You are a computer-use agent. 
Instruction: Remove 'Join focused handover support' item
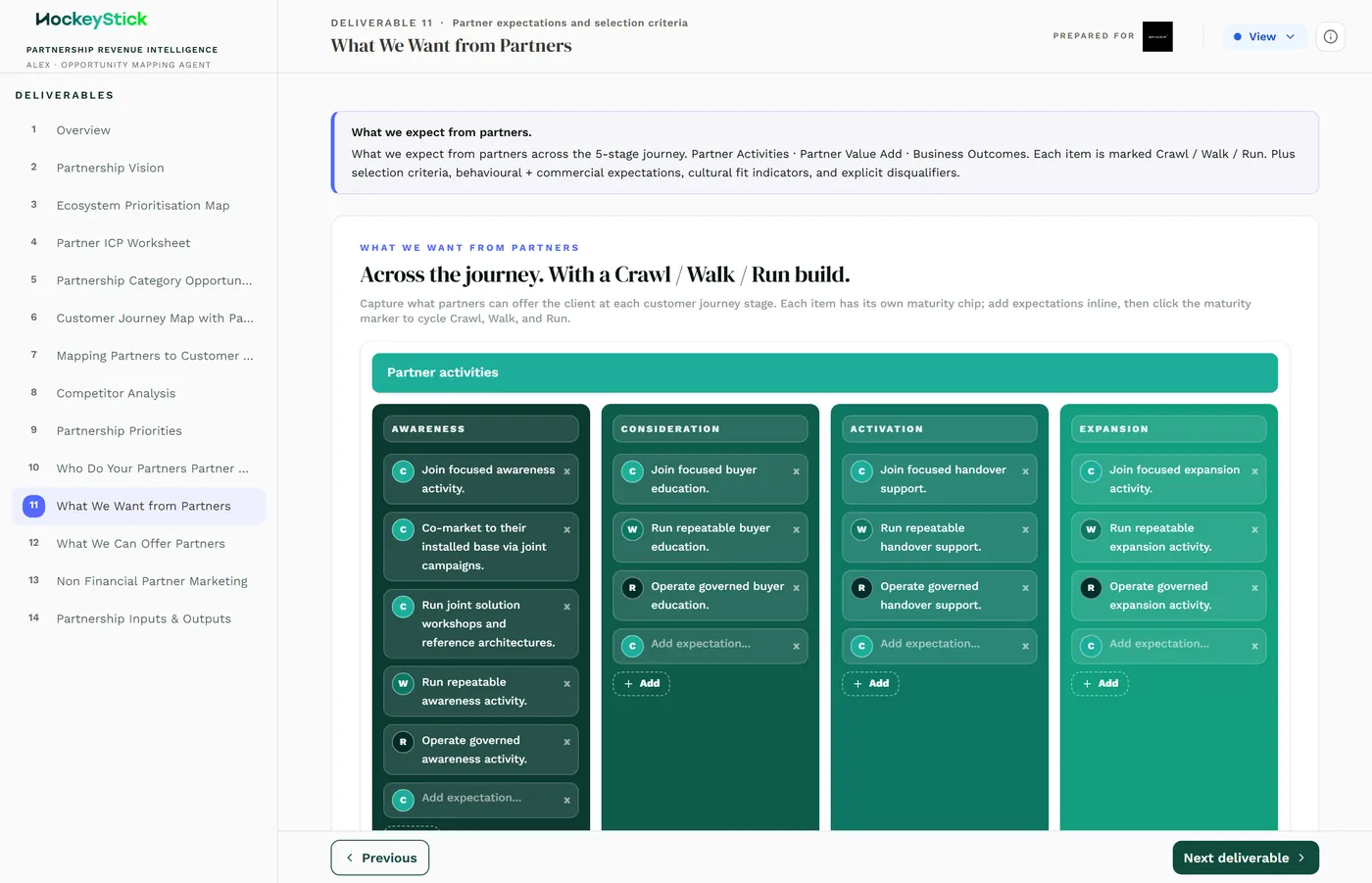[1025, 471]
